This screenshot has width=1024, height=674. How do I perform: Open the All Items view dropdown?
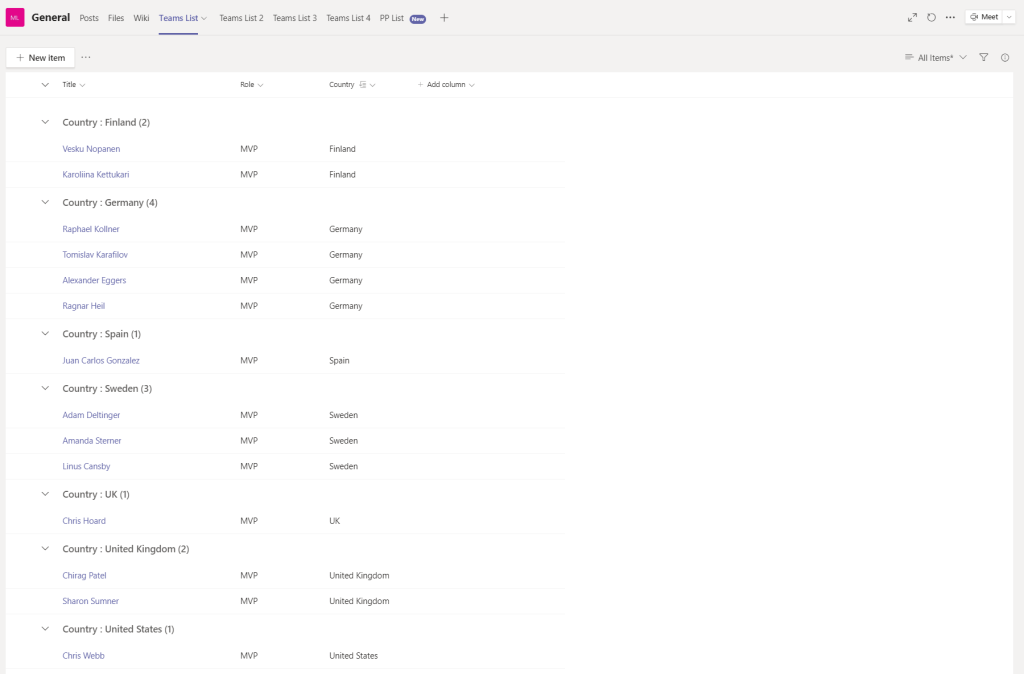click(935, 58)
